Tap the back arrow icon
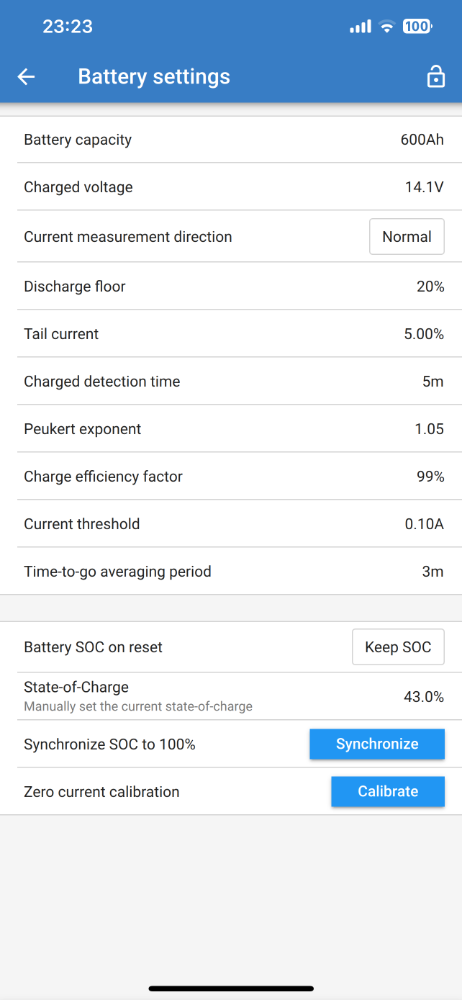The width and height of the screenshot is (462, 1000). (x=26, y=77)
